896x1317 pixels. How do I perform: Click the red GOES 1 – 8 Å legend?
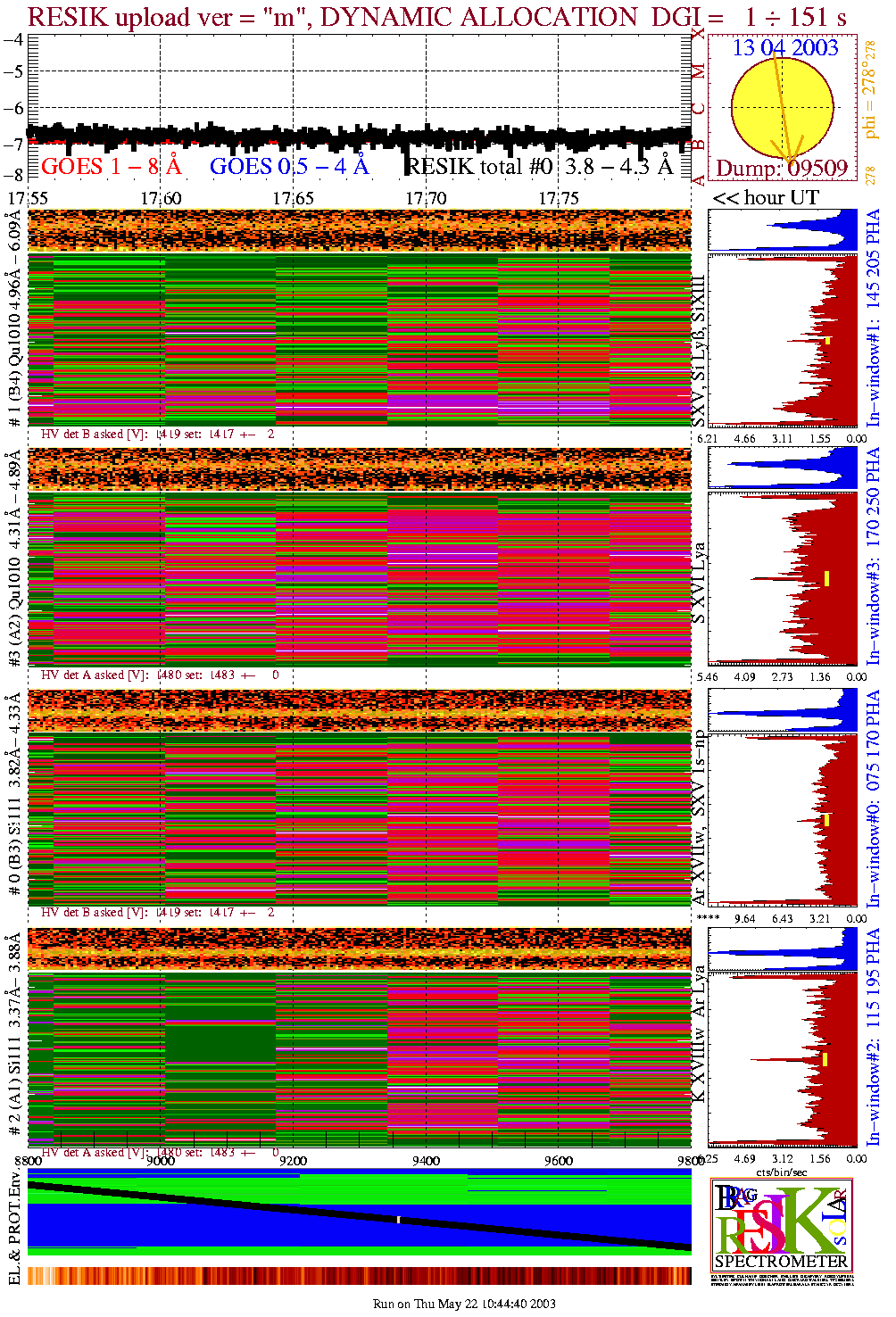[111, 167]
